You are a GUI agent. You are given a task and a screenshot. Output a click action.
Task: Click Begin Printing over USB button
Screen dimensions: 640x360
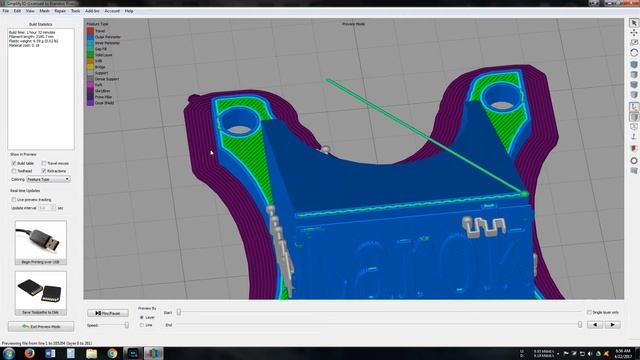[41, 243]
